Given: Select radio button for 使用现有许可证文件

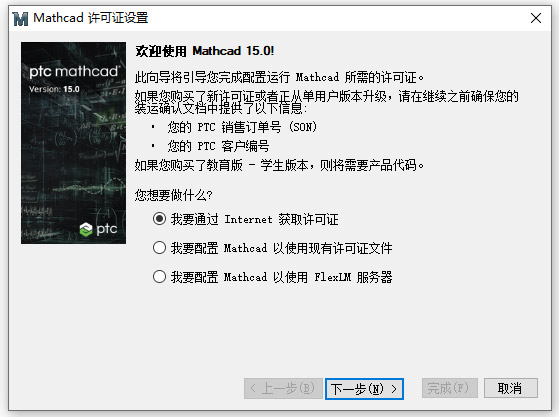Looking at the screenshot, I should [159, 248].
